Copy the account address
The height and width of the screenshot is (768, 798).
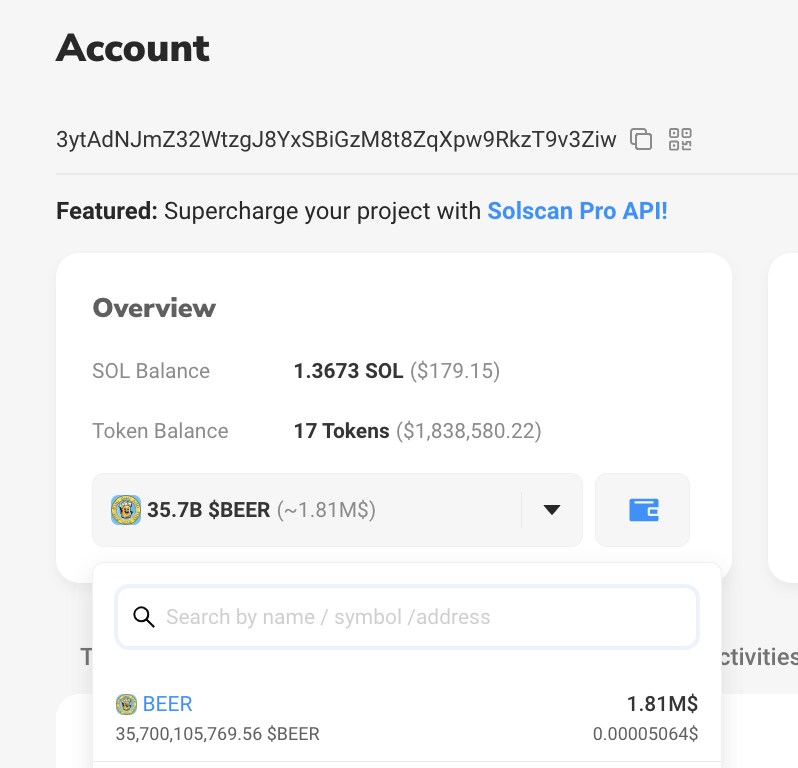tap(641, 139)
